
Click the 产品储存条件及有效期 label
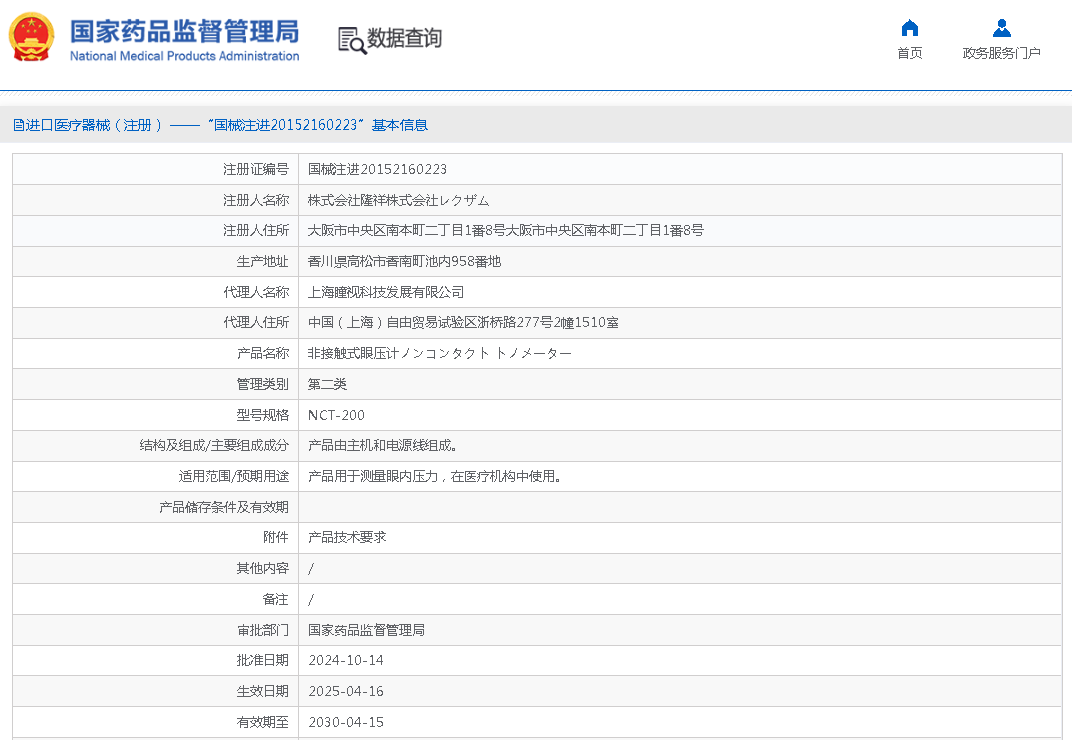[224, 507]
